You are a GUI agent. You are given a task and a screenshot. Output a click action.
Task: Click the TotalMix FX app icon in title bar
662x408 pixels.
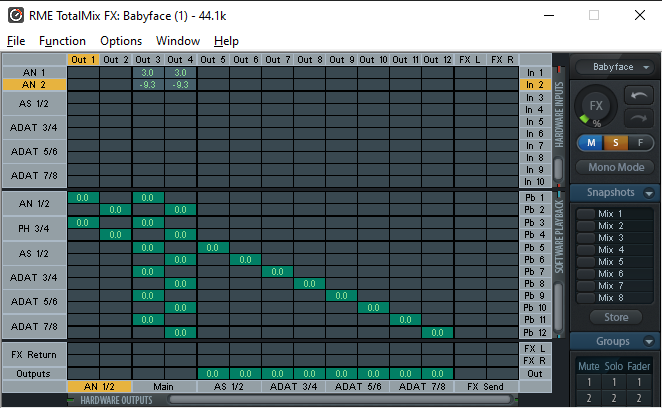point(16,16)
